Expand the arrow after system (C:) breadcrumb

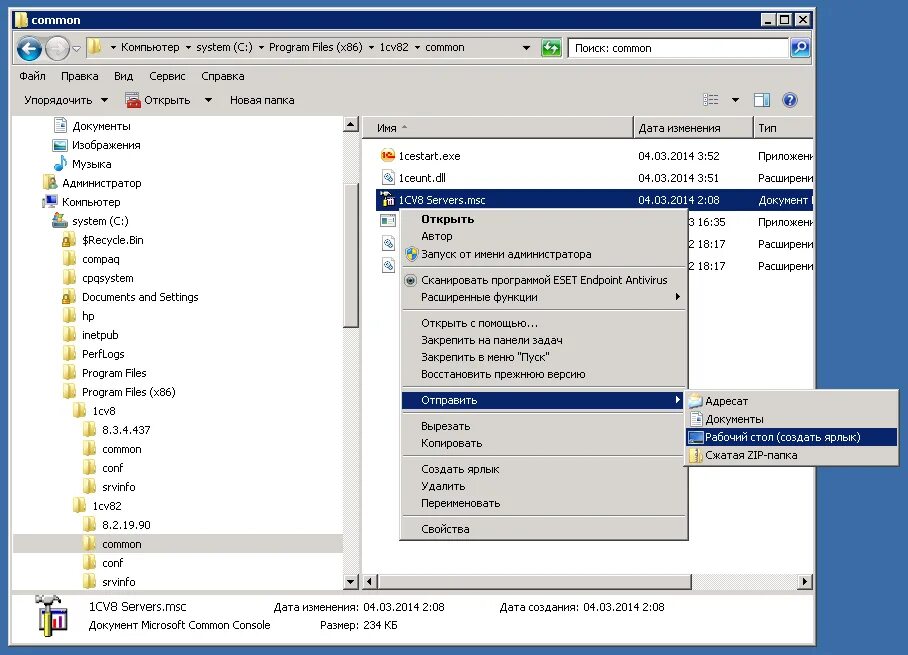tap(261, 47)
